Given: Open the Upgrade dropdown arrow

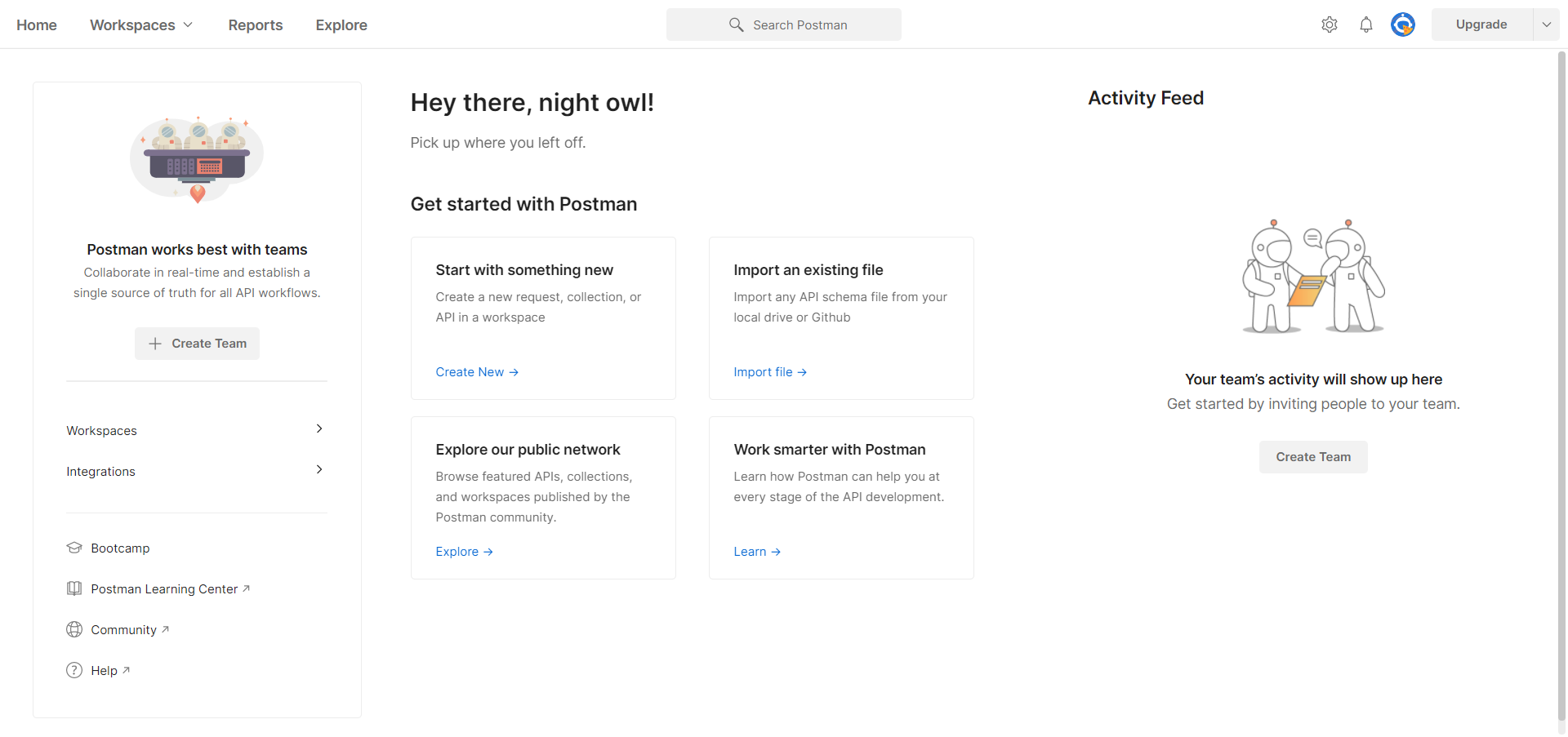Looking at the screenshot, I should click(1546, 24).
